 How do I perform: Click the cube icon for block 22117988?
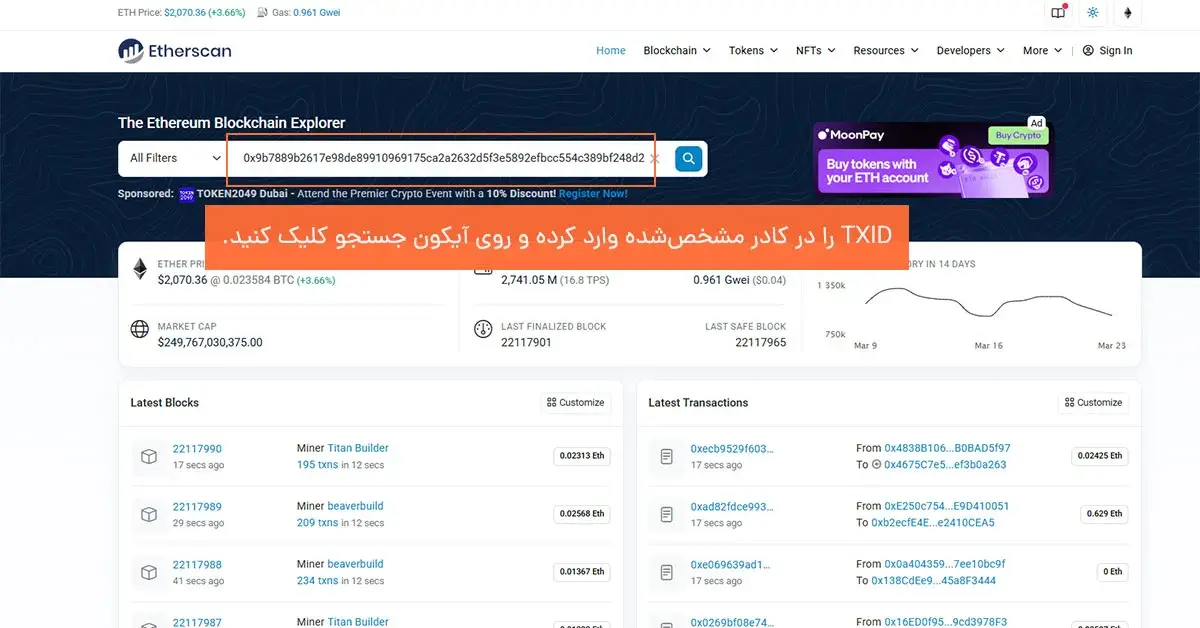coord(149,572)
